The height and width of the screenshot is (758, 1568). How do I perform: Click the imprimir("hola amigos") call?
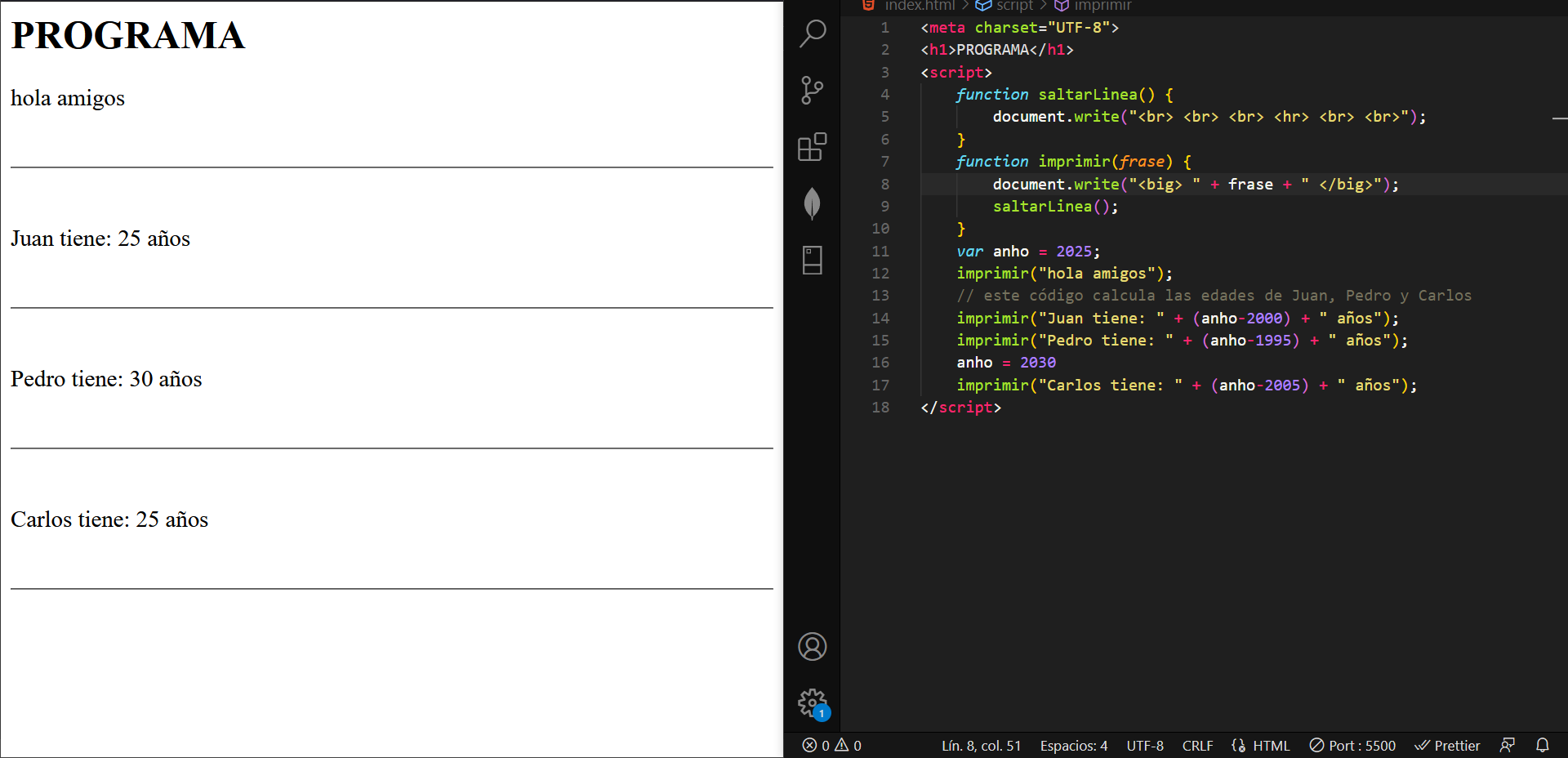[x=1064, y=274]
